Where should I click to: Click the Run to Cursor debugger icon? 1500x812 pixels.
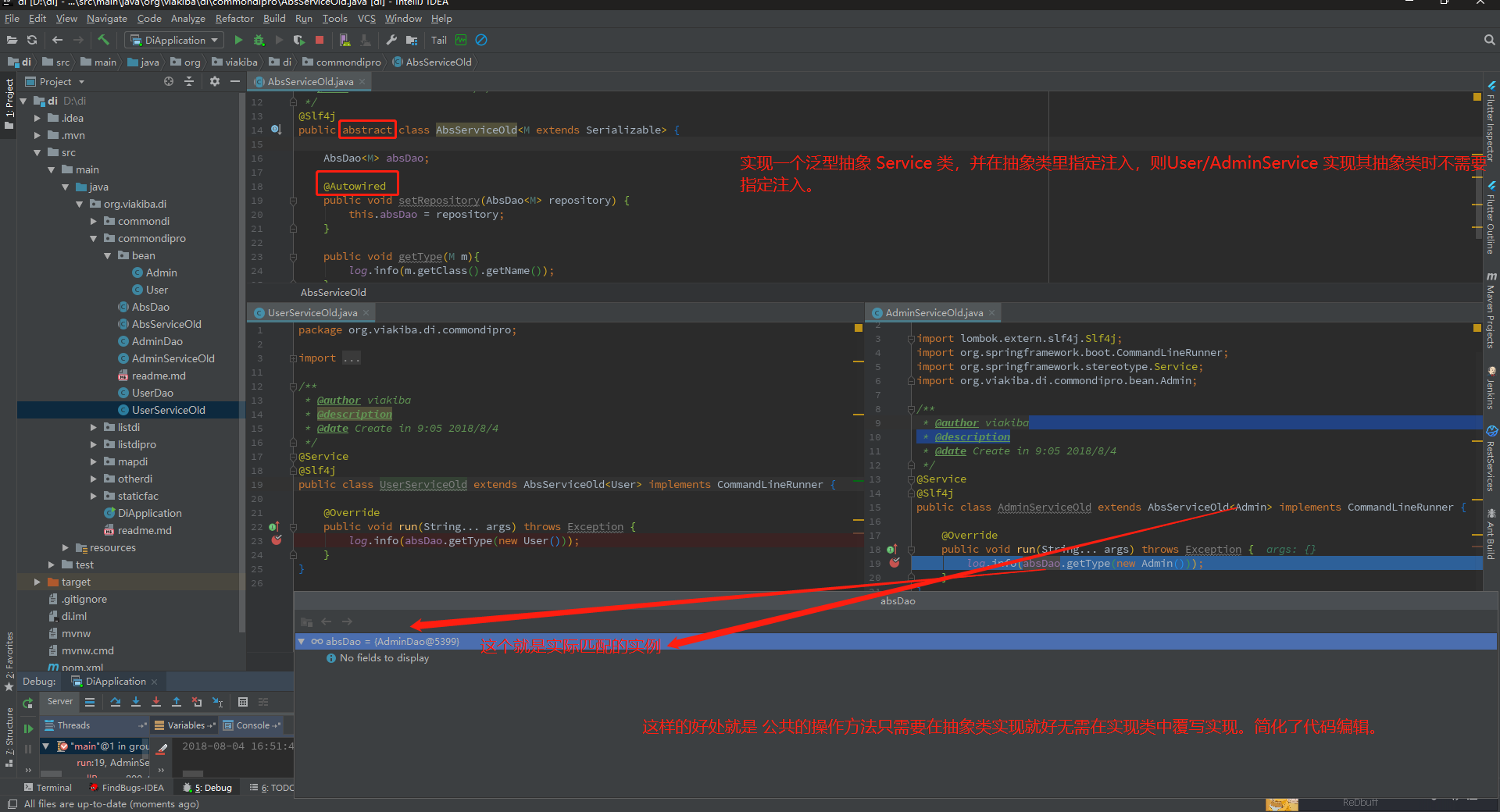click(217, 702)
